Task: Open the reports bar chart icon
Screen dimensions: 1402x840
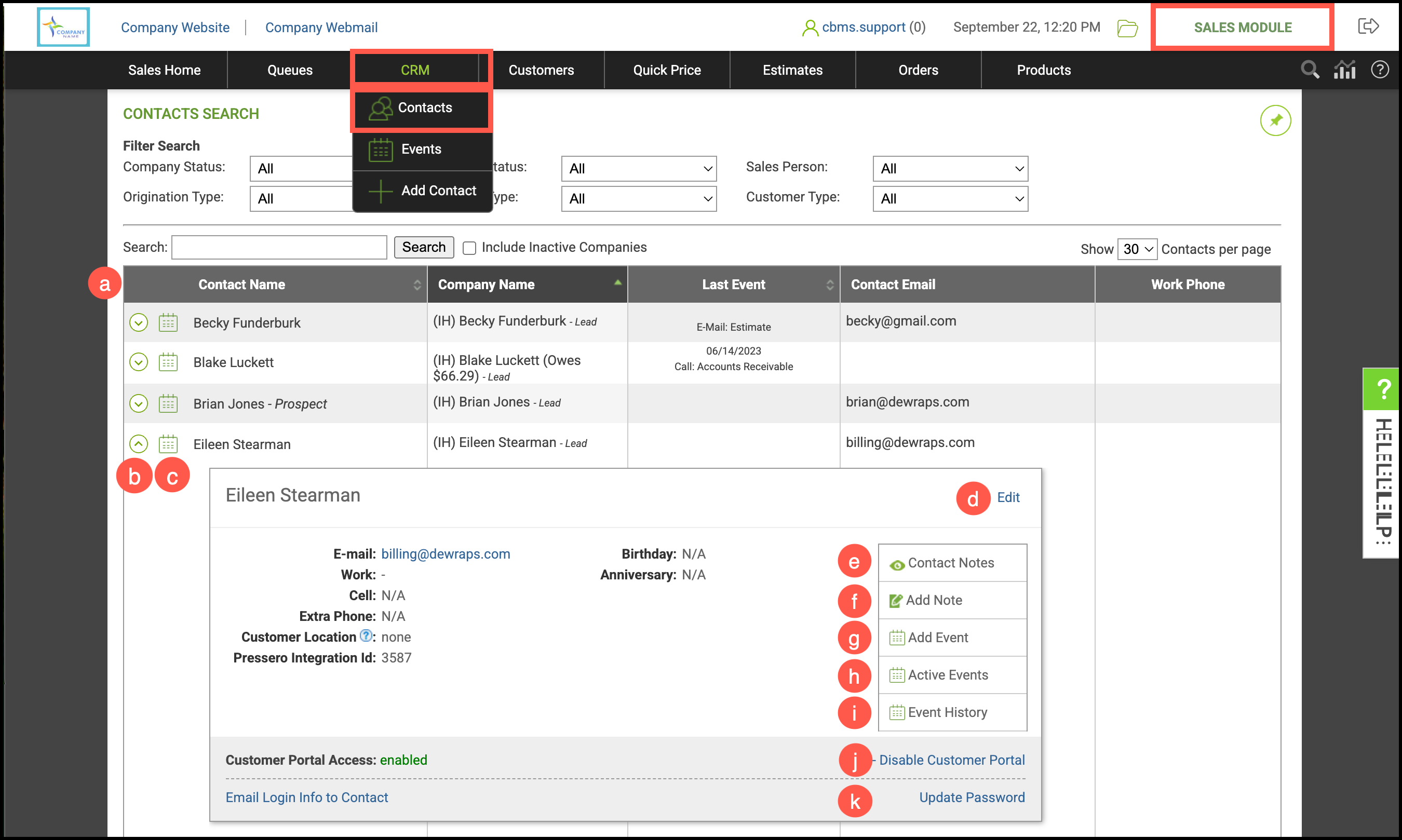Action: [x=1344, y=70]
